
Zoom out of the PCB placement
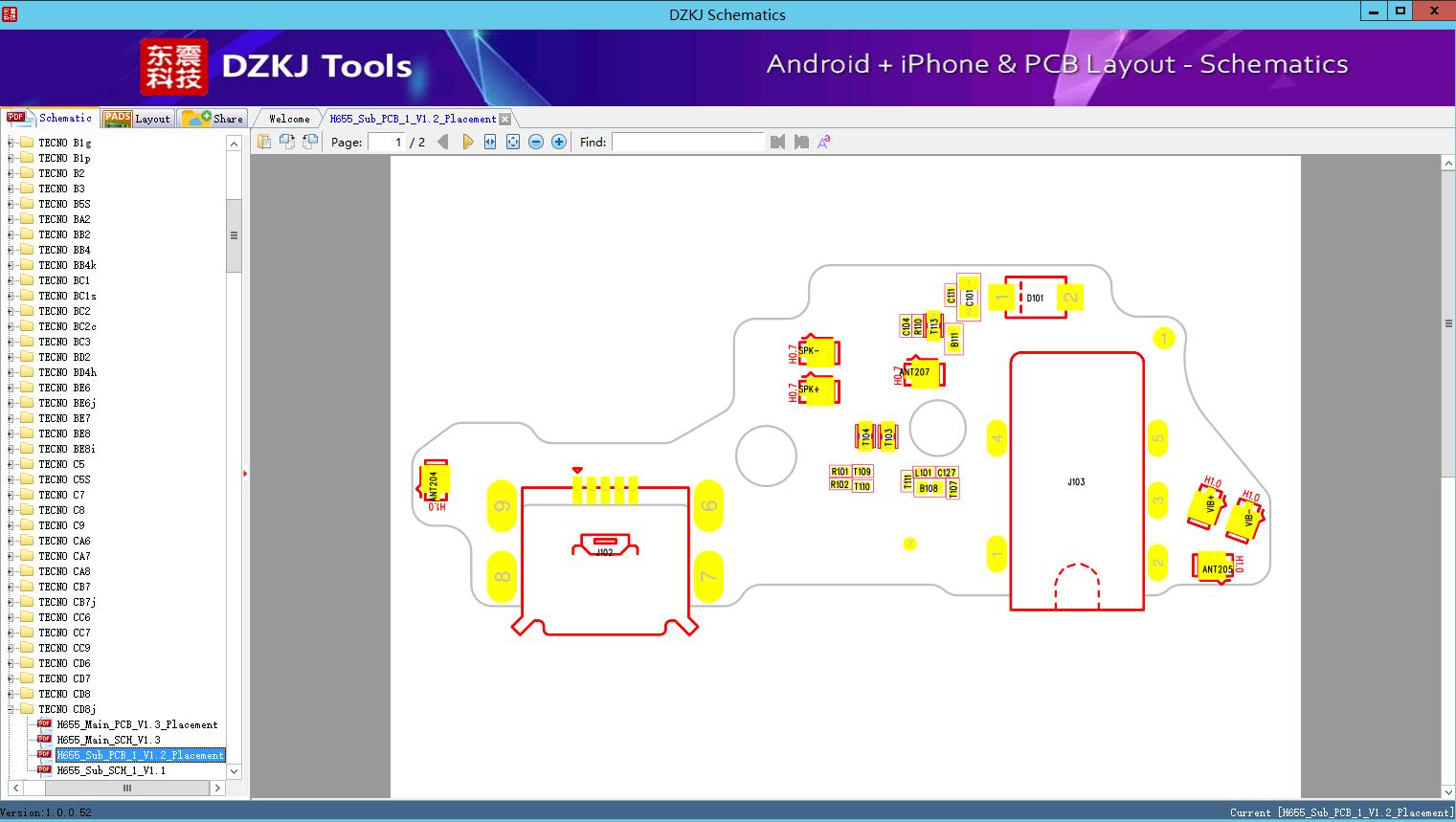pos(536,142)
